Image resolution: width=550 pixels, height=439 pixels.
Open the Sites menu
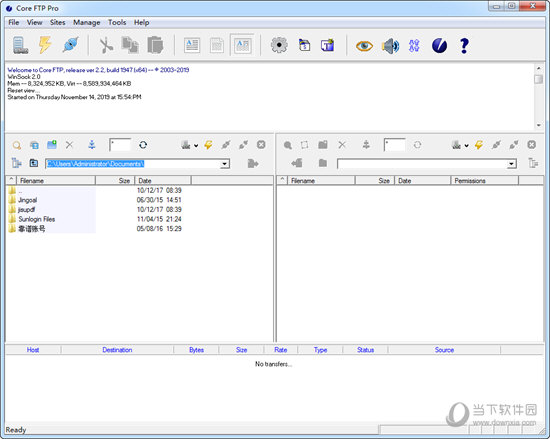(x=58, y=22)
